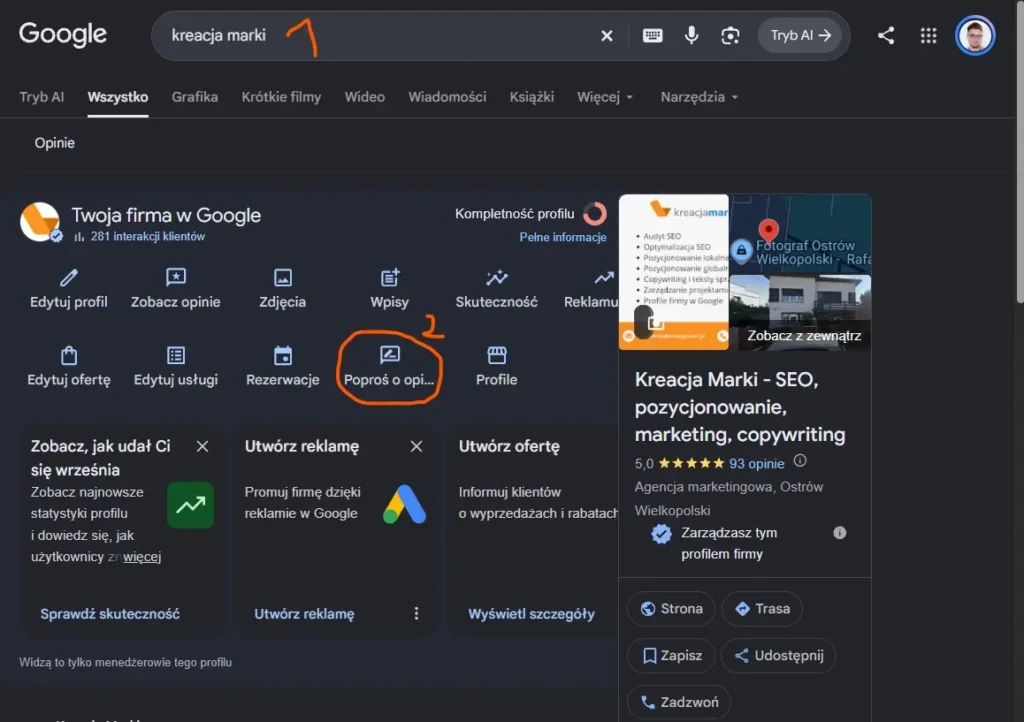Select the Tryb AI tab

click(42, 97)
